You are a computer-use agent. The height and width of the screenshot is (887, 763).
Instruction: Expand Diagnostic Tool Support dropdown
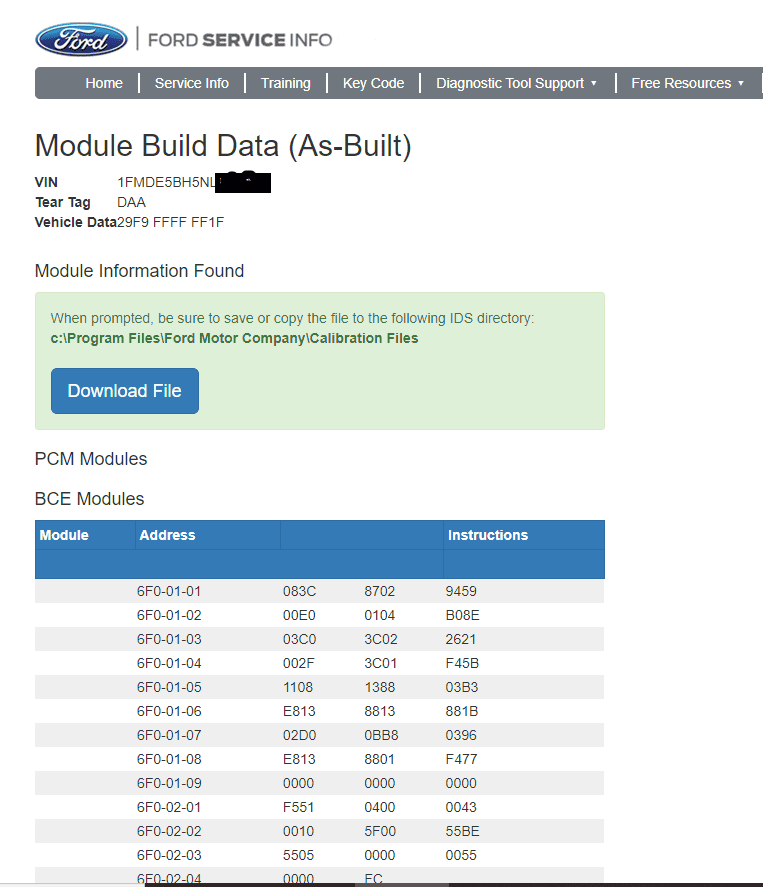coord(516,83)
